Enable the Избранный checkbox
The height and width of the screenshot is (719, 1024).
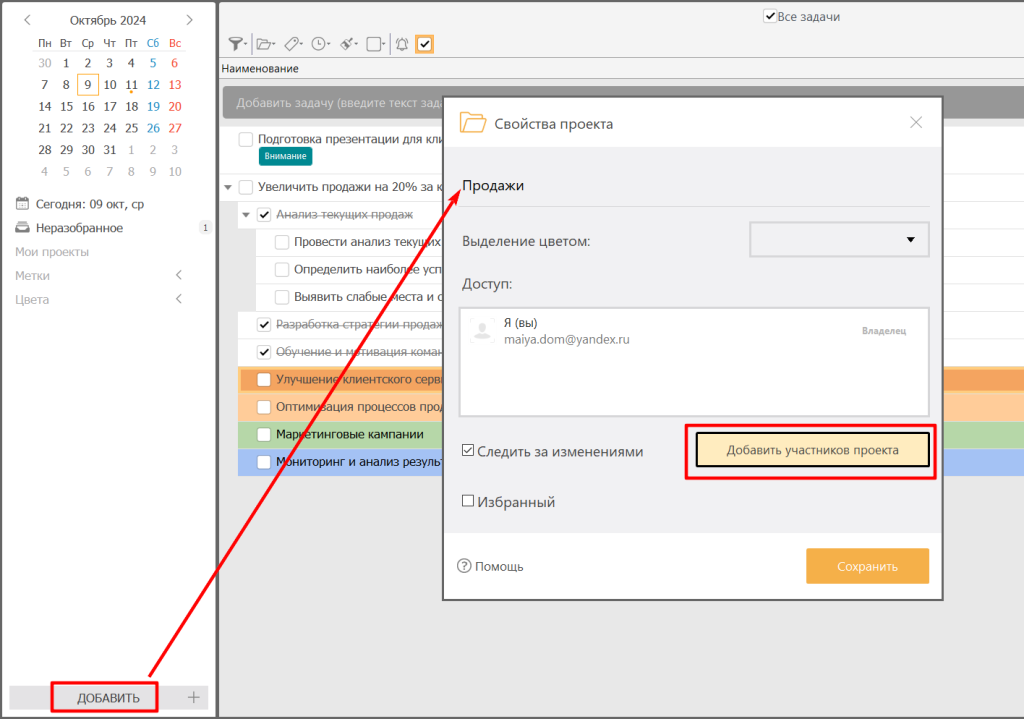pos(468,502)
